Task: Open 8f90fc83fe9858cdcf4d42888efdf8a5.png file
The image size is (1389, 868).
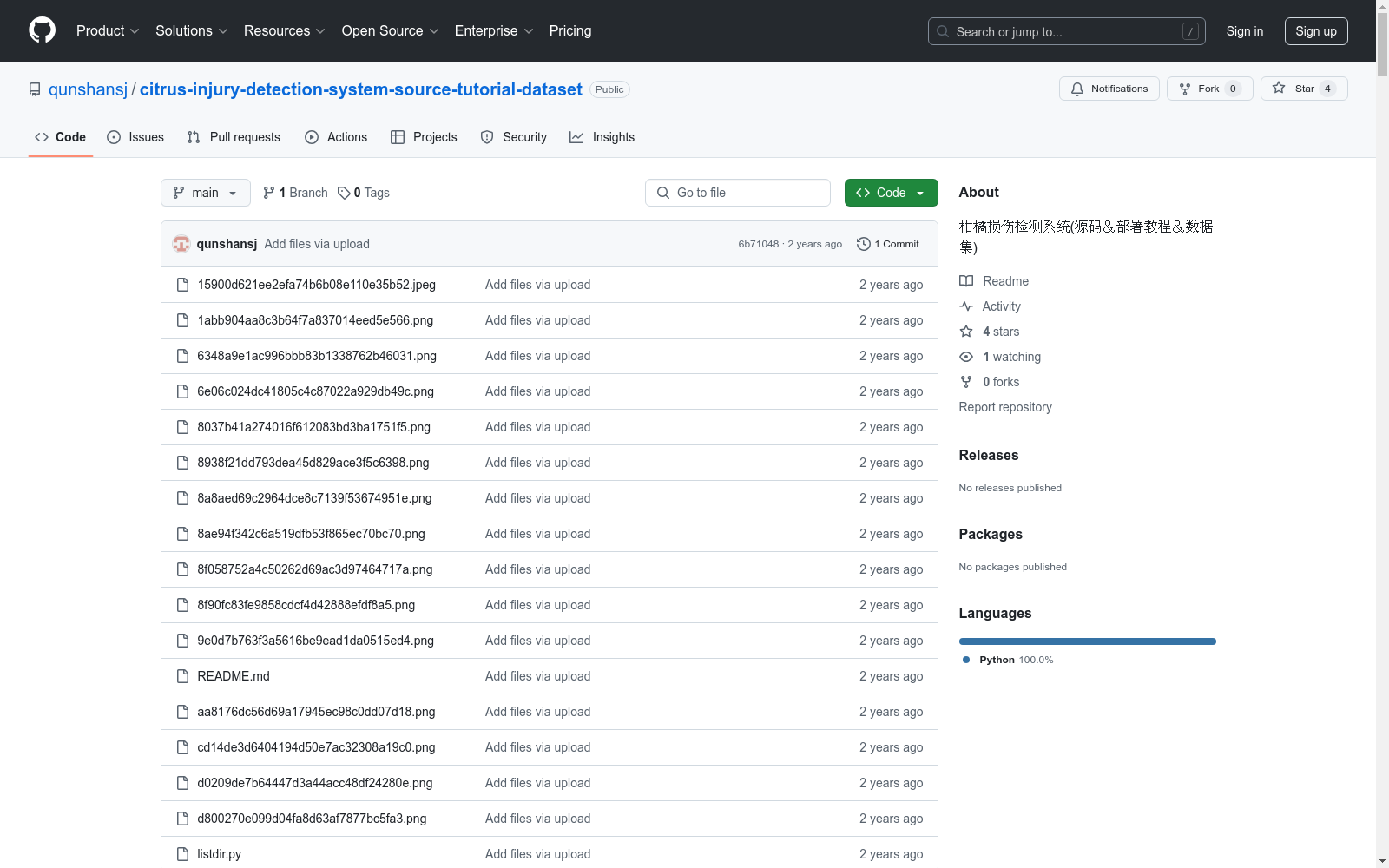Action: pos(306,605)
